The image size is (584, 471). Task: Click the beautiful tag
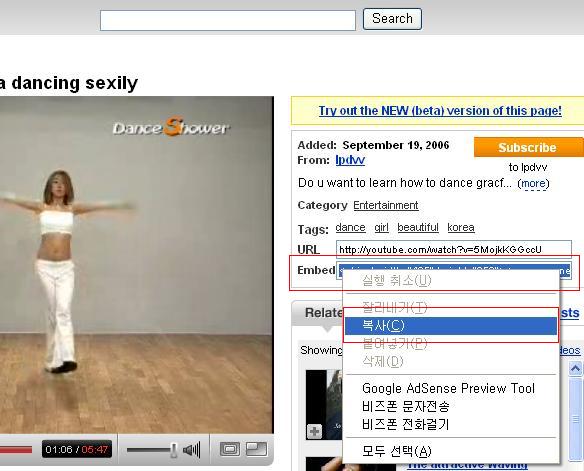[418, 227]
